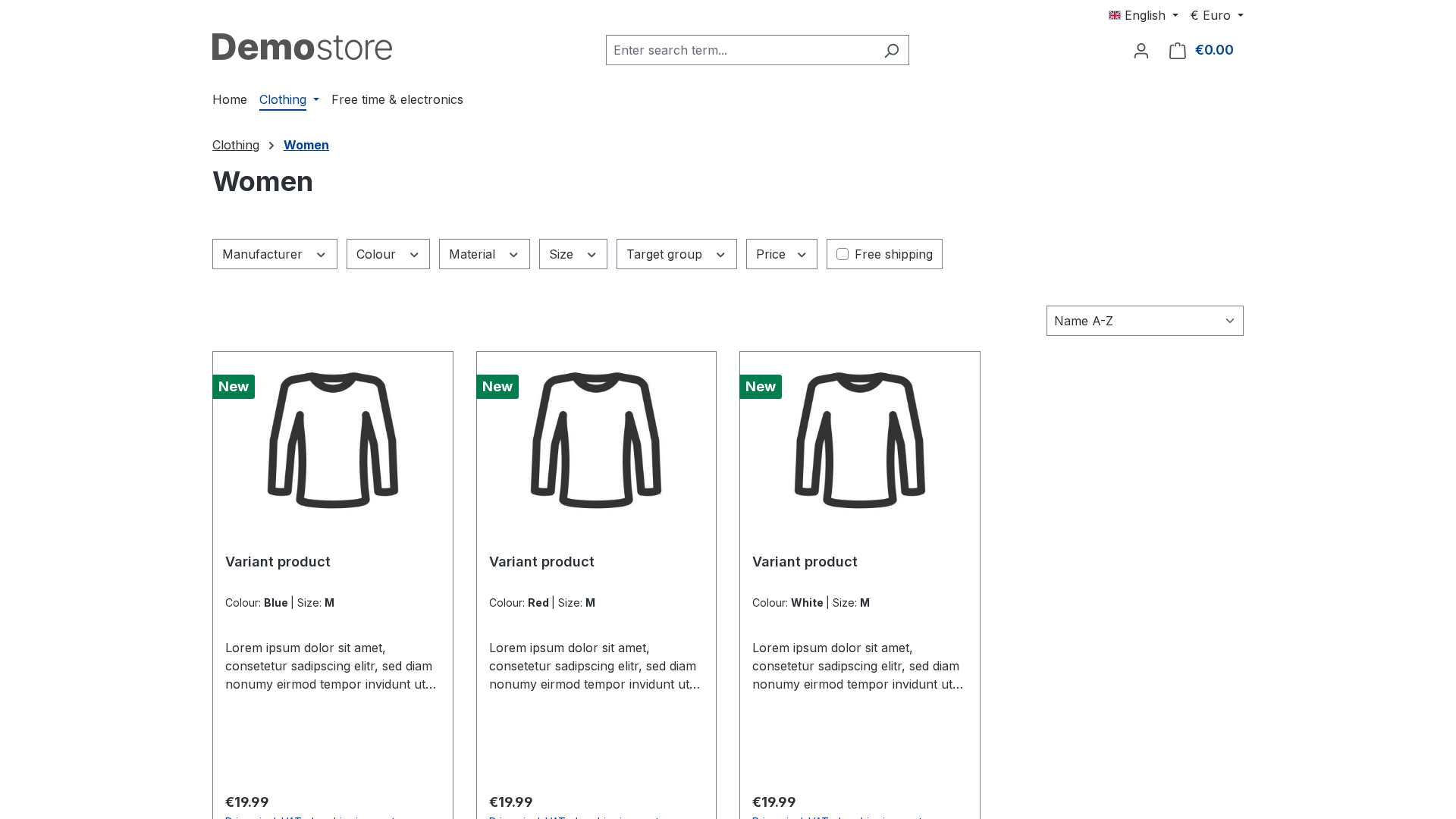The image size is (1456, 819).
Task: Open the Name A-Z sorting dropdown
Action: tap(1145, 321)
